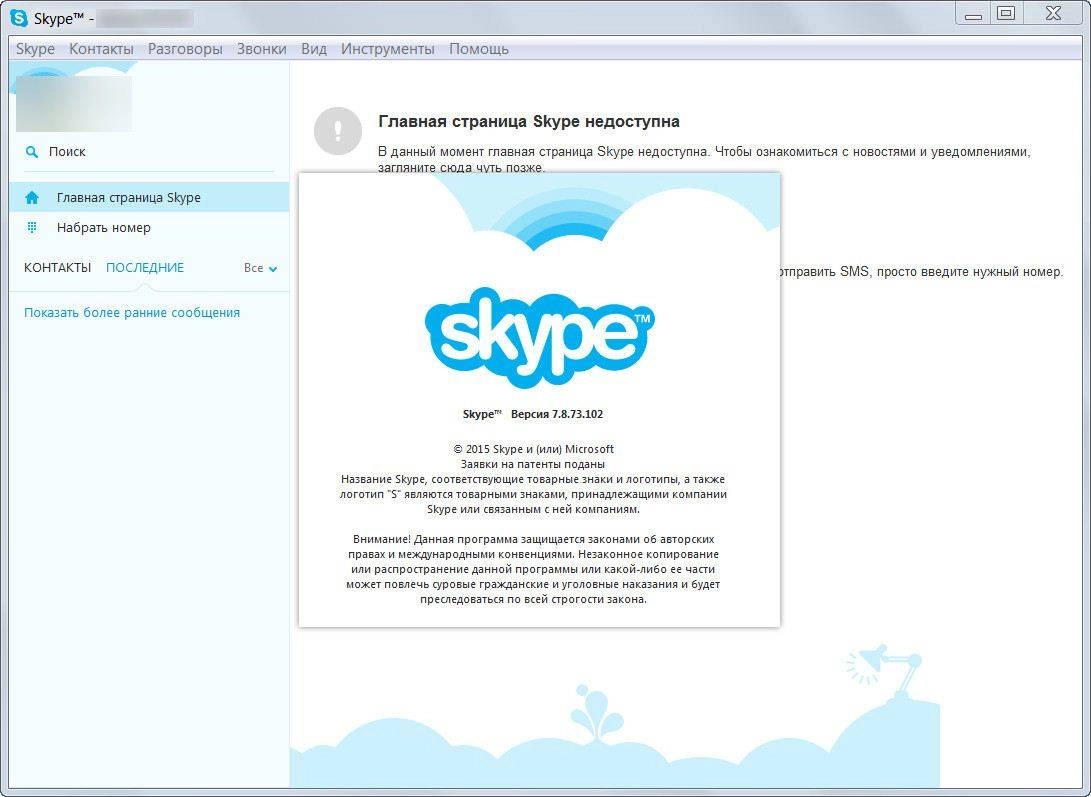Expand the Все filter dropdown
The width and height of the screenshot is (1091, 797).
pos(260,268)
